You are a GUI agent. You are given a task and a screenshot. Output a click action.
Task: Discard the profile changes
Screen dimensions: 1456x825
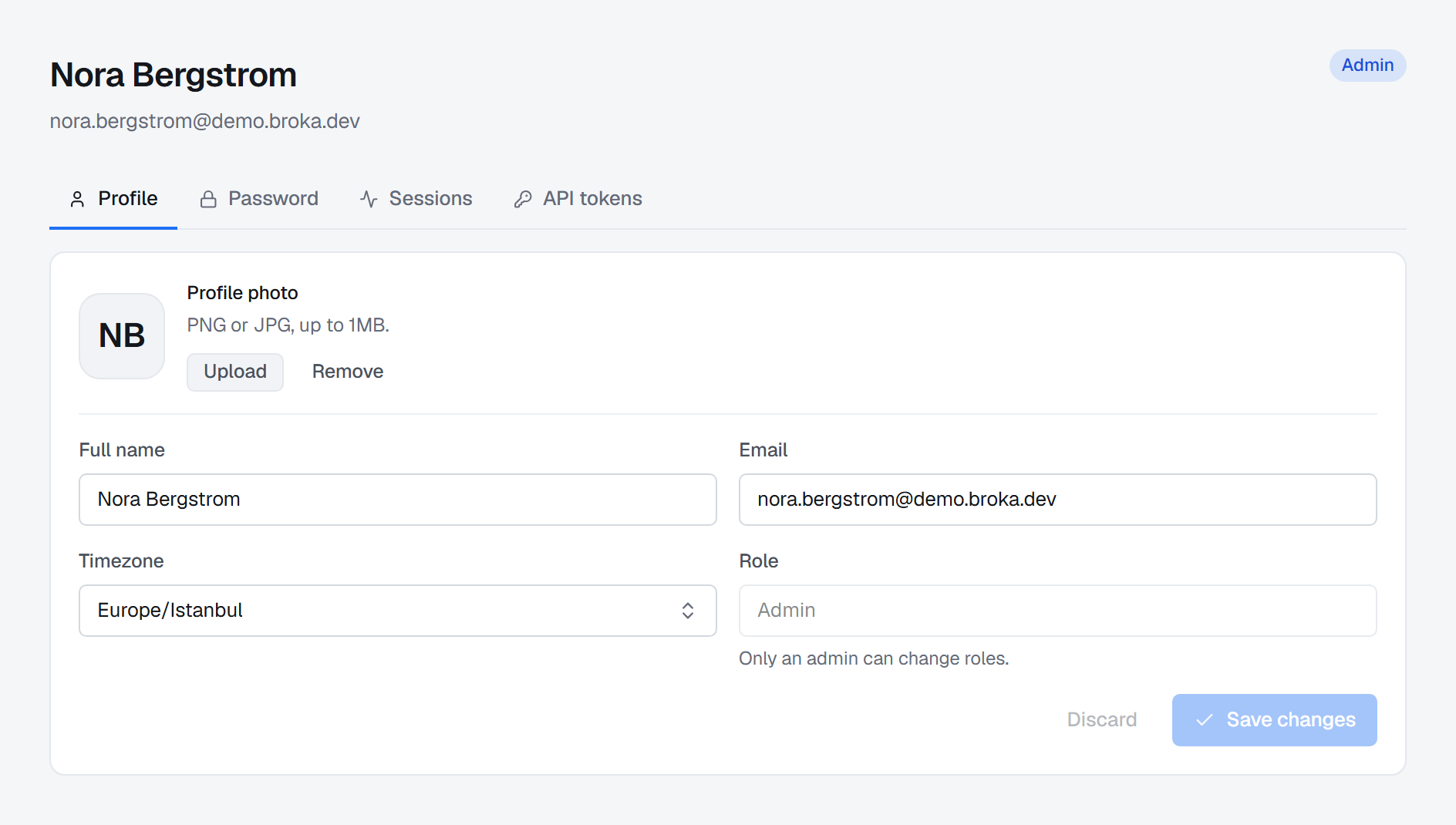pos(1102,720)
